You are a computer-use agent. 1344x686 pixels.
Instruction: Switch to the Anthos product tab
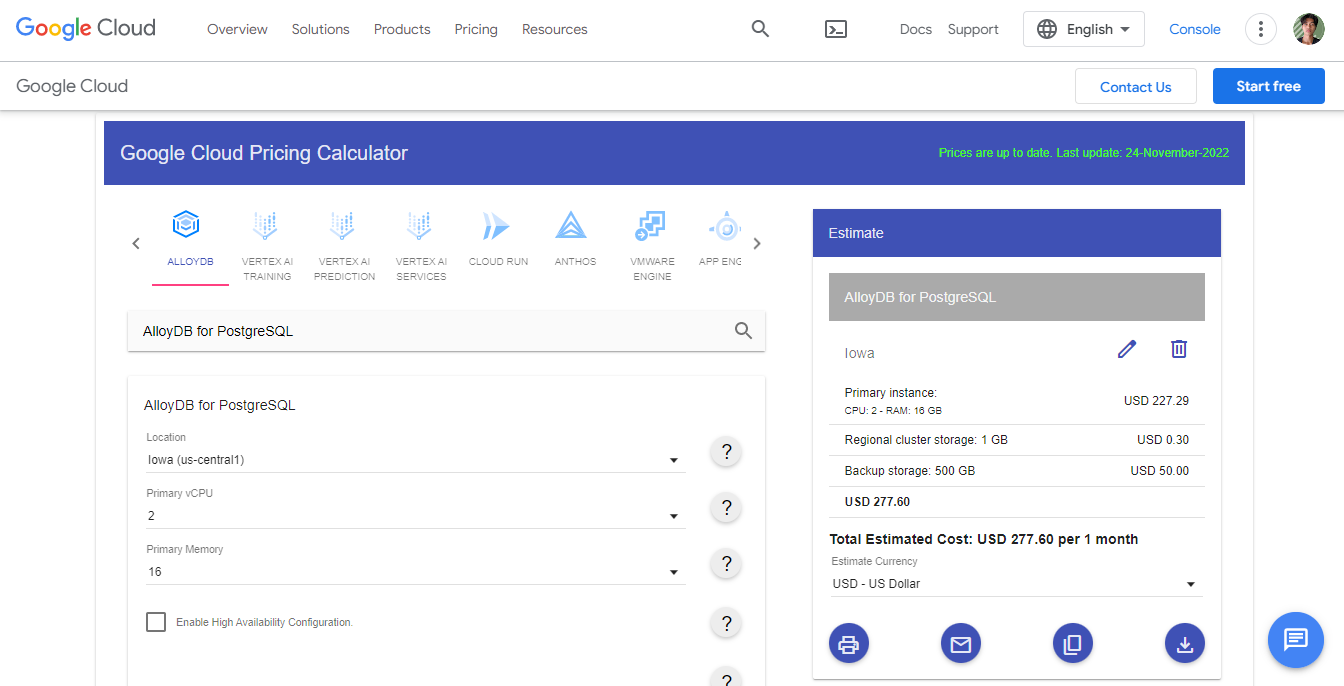pos(575,238)
